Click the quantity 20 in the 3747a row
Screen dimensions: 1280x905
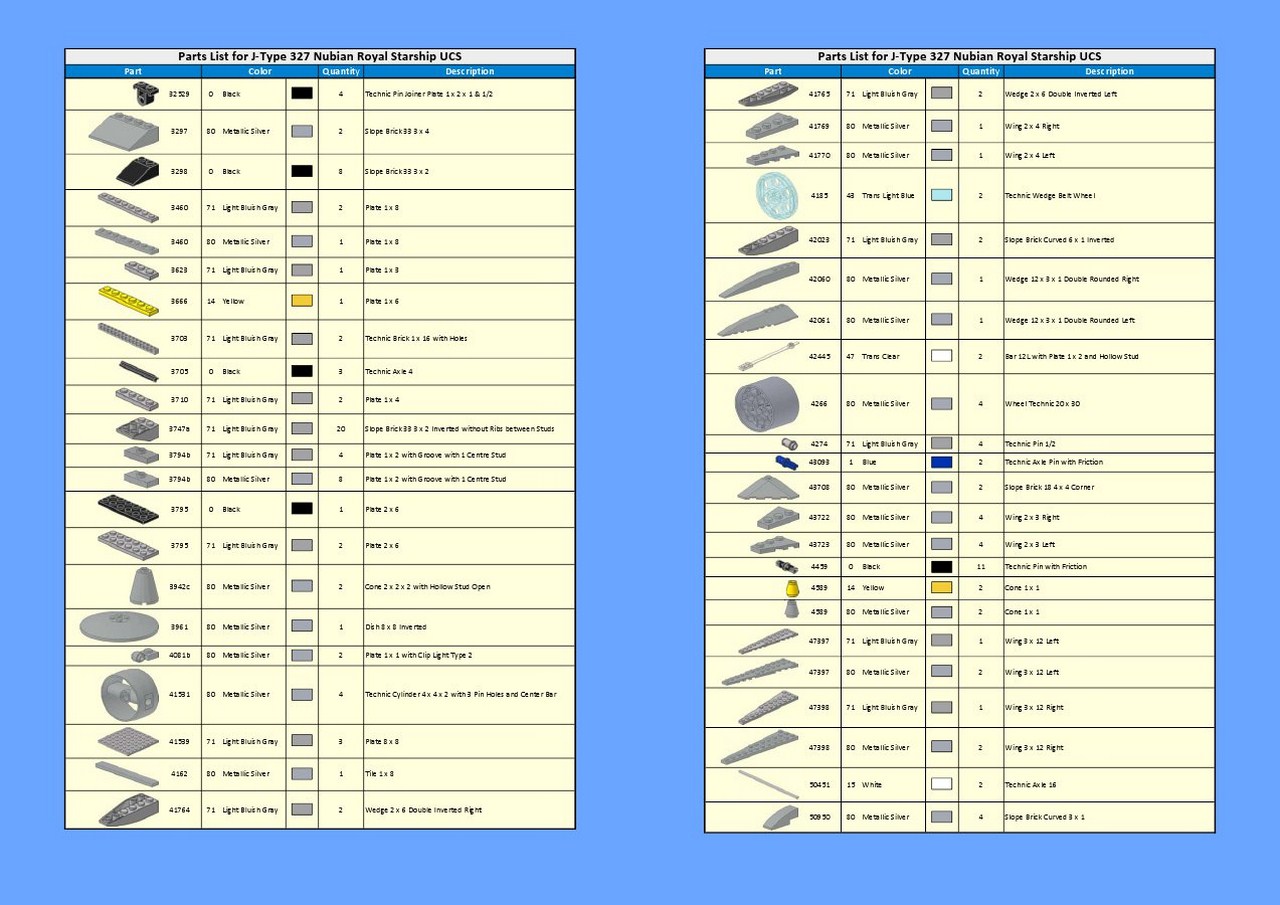341,428
